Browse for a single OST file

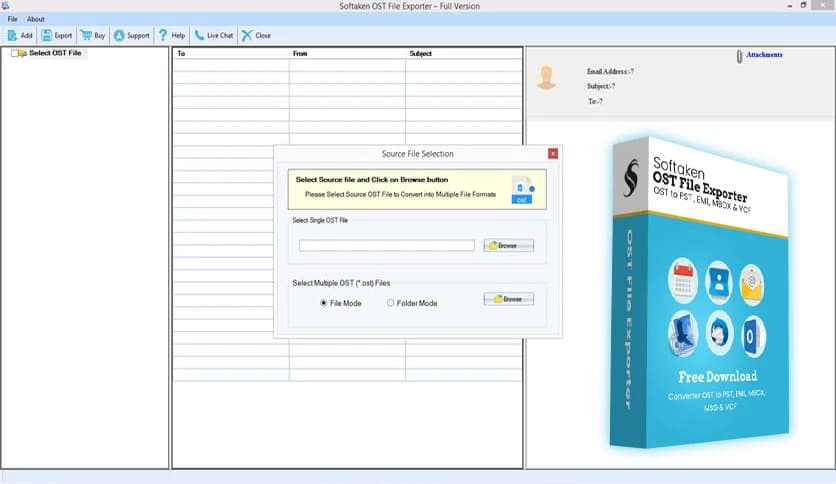(509, 245)
